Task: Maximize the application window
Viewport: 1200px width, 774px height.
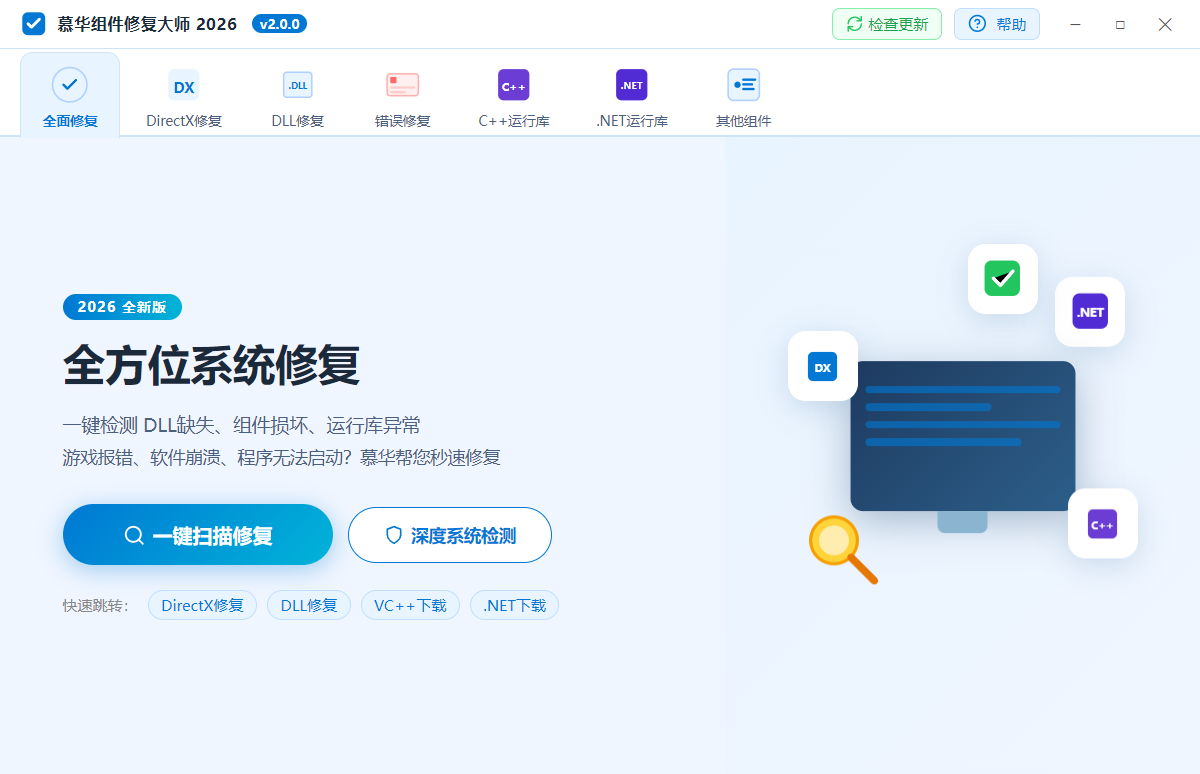Action: [1120, 24]
